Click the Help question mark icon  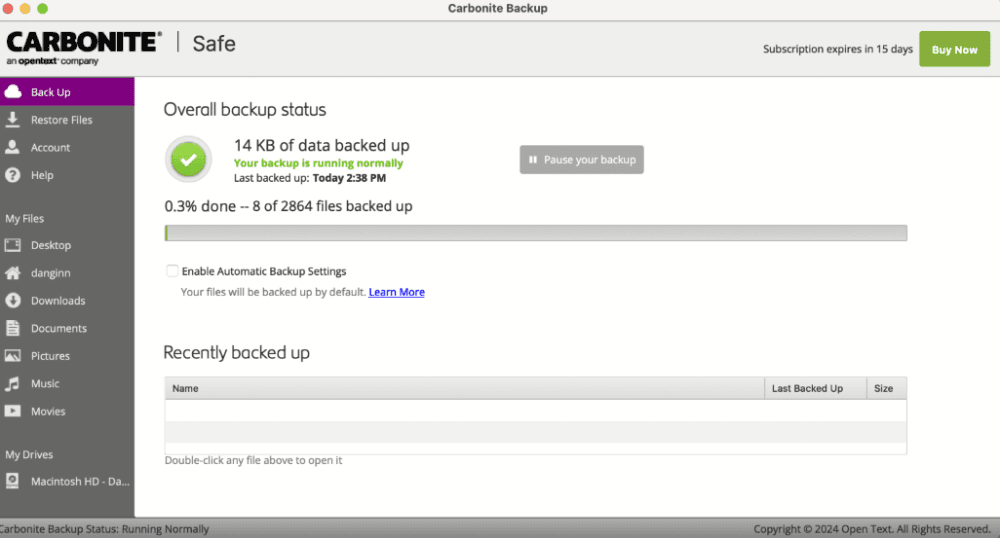13,175
